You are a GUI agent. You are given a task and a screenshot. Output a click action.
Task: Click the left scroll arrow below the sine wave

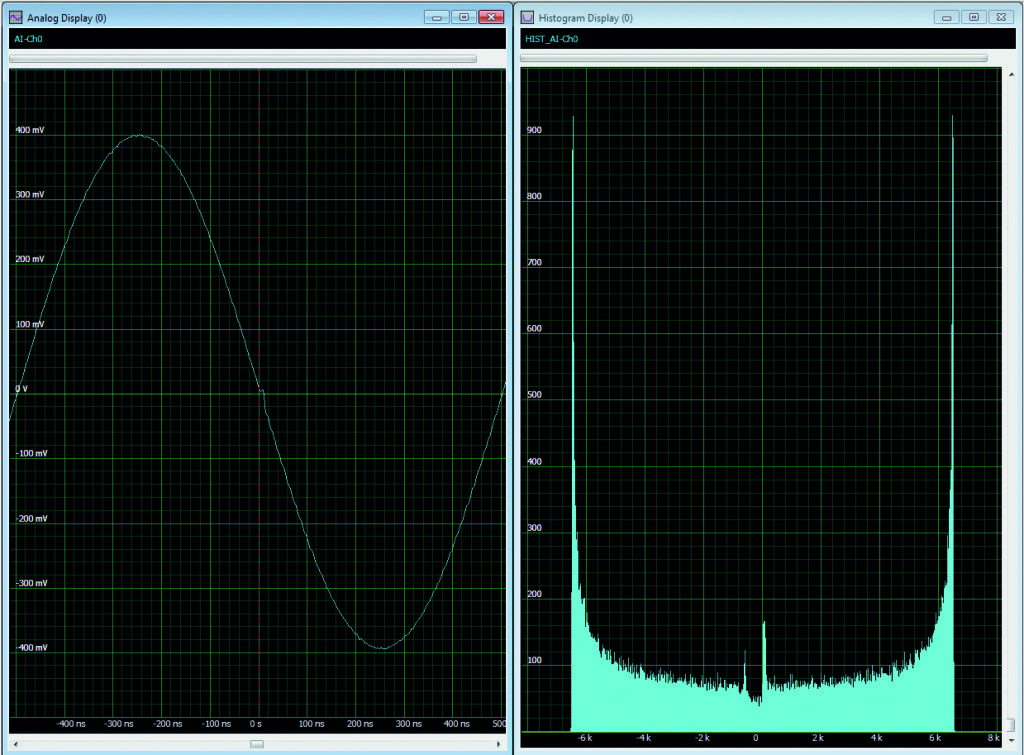coord(14,744)
